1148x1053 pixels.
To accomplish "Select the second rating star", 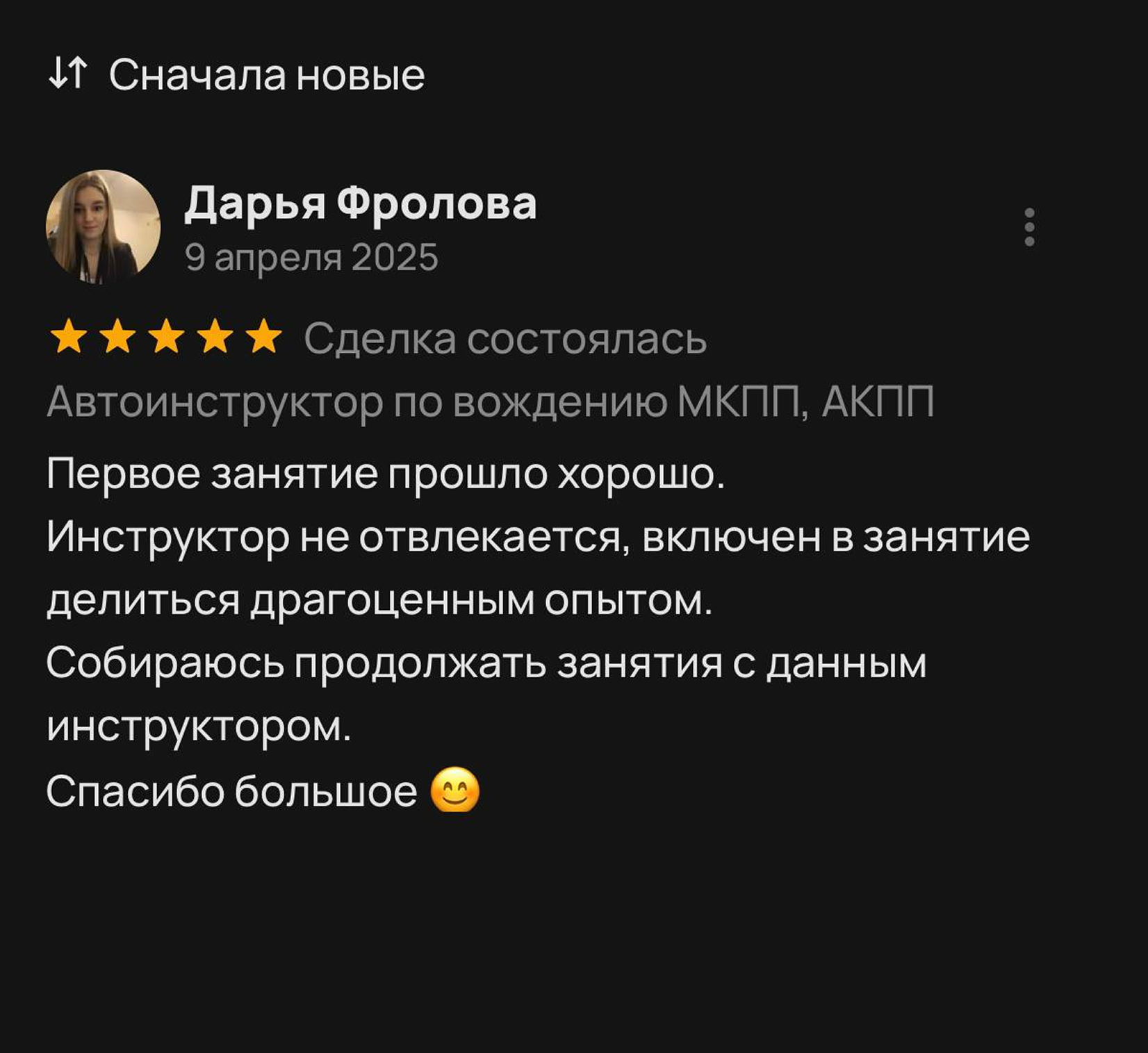I will click(117, 338).
